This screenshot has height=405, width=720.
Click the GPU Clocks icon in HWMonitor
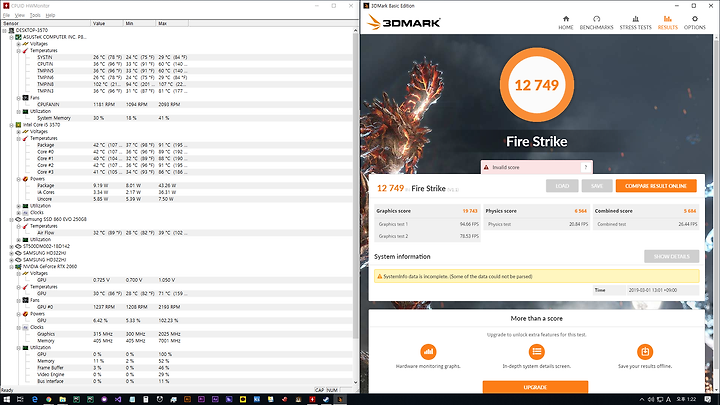[x=25, y=327]
